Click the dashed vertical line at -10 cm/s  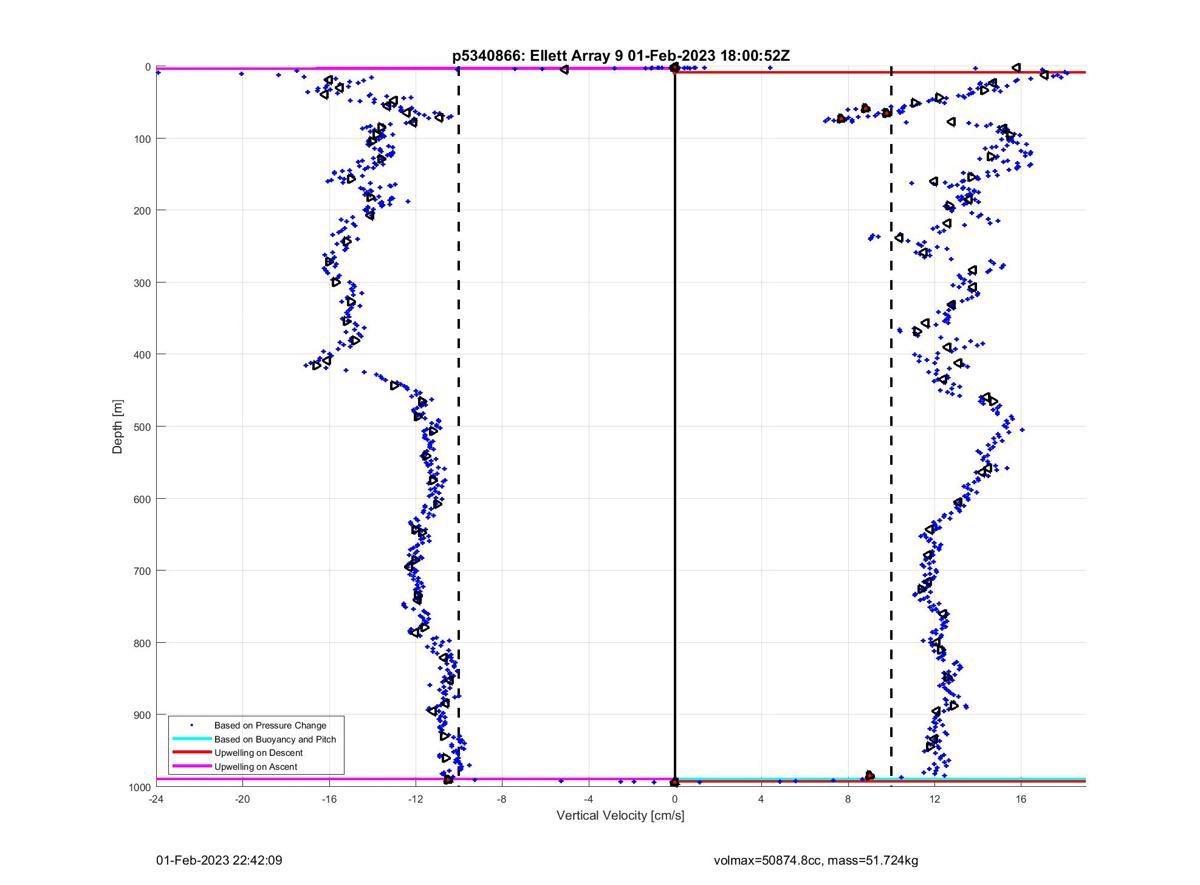click(x=458, y=427)
